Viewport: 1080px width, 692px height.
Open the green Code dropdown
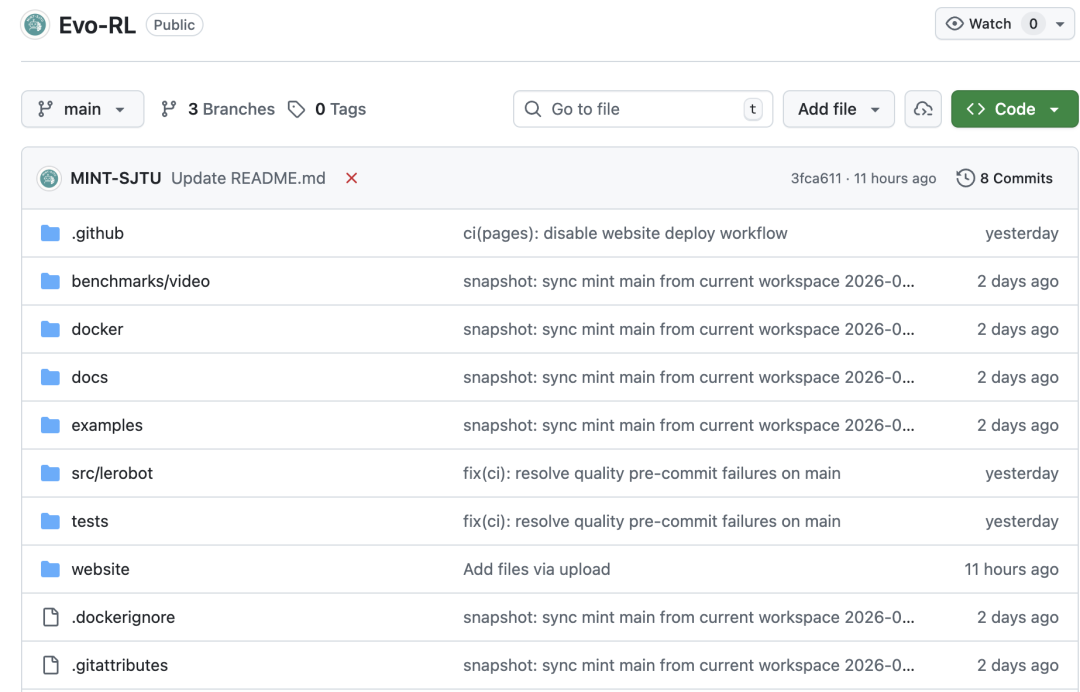(1014, 109)
